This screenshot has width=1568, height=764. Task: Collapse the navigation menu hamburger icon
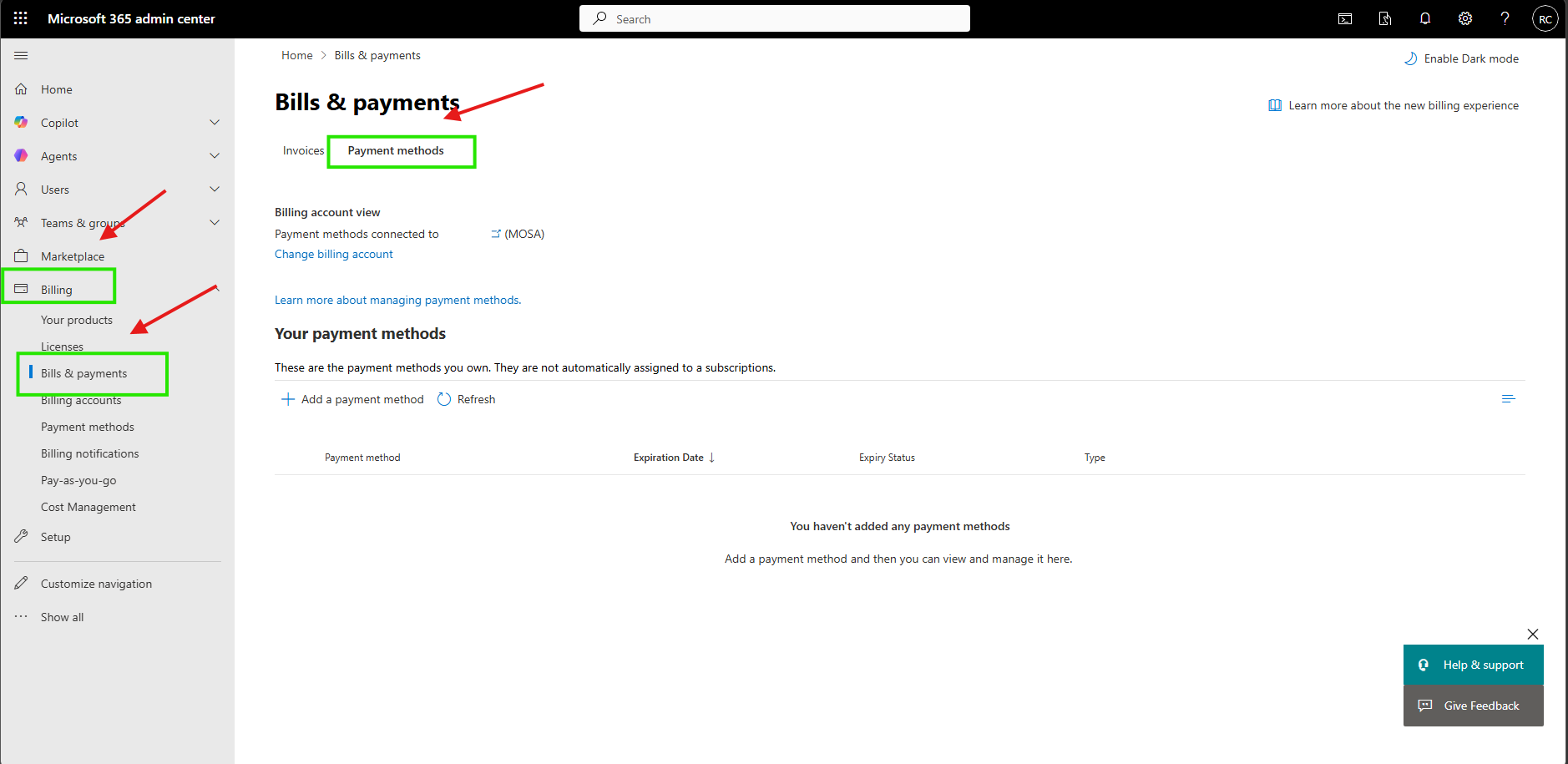point(21,56)
